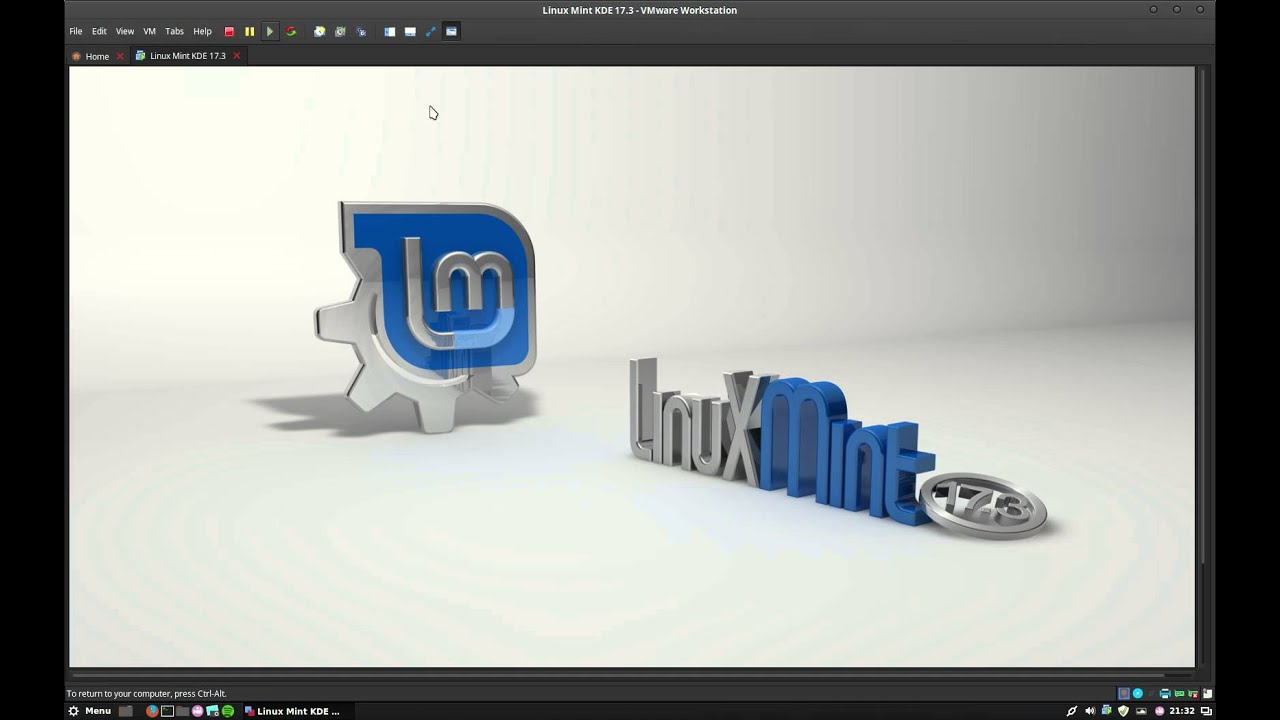Click the printer device status icon
This screenshot has width=1280, height=720.
coord(1165,693)
